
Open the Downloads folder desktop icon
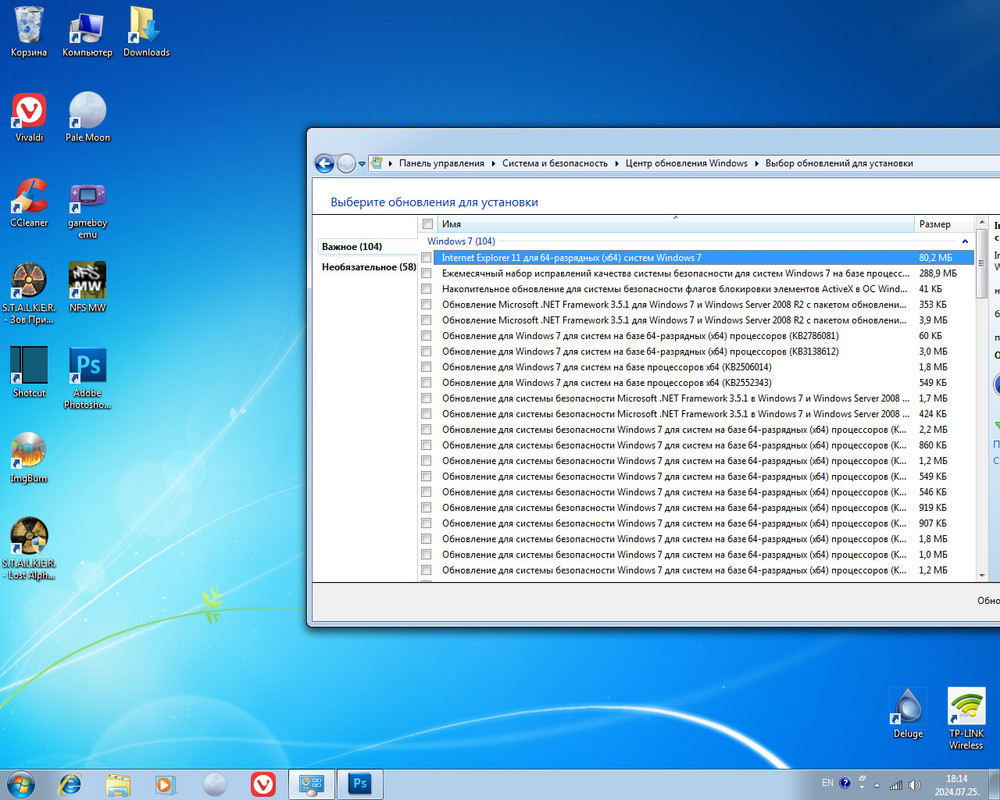pyautogui.click(x=146, y=32)
